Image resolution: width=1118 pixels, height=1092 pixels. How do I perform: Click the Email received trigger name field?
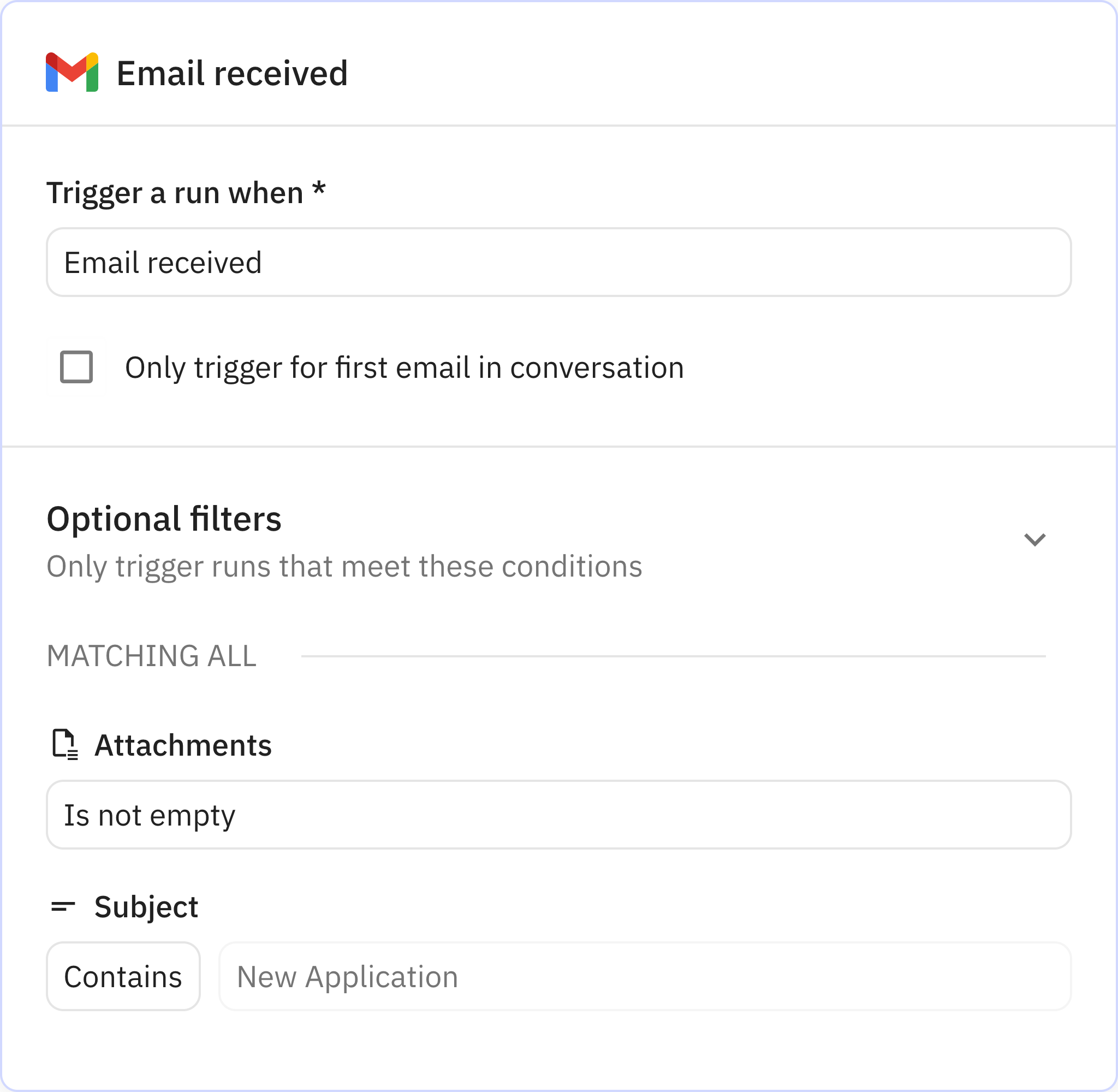click(x=559, y=262)
